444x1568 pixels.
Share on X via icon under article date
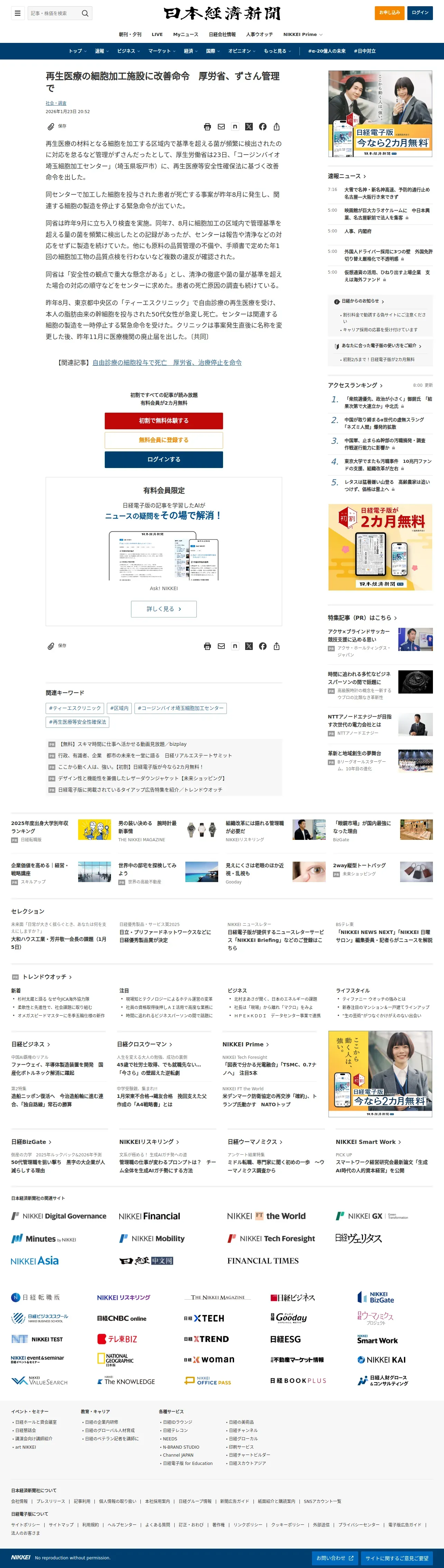pyautogui.click(x=249, y=127)
